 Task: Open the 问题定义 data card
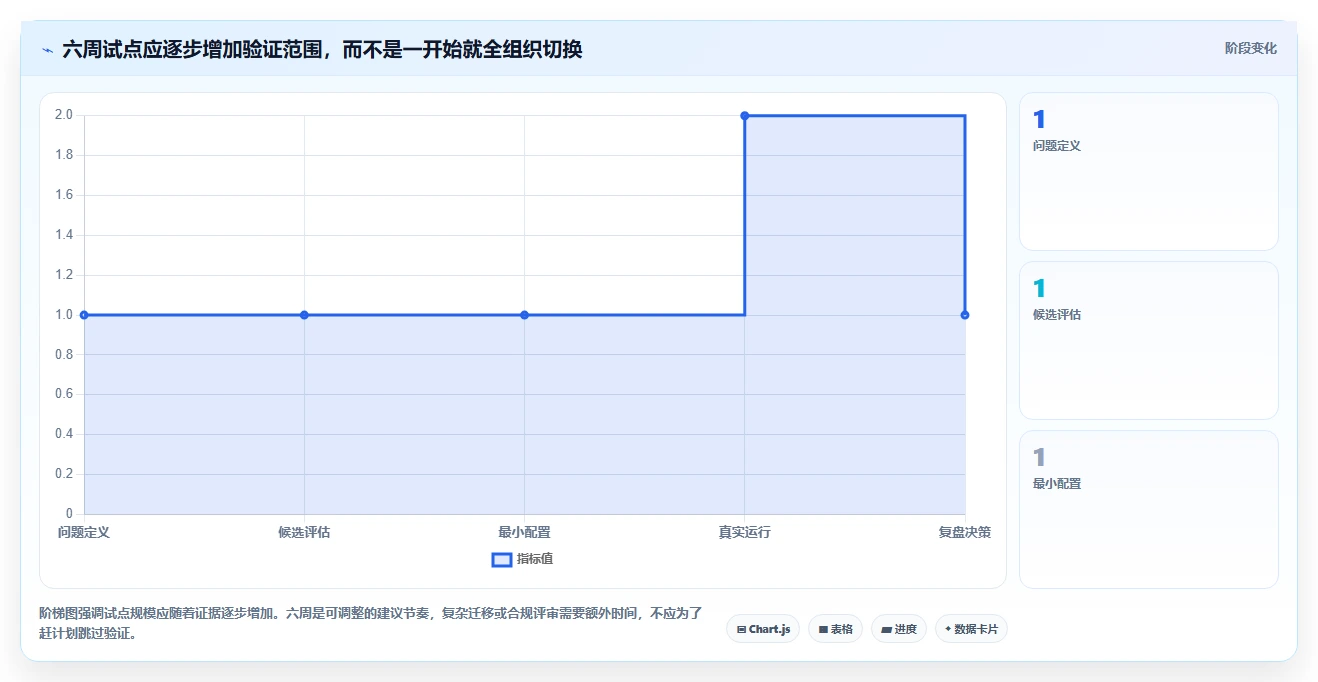(x=1148, y=171)
